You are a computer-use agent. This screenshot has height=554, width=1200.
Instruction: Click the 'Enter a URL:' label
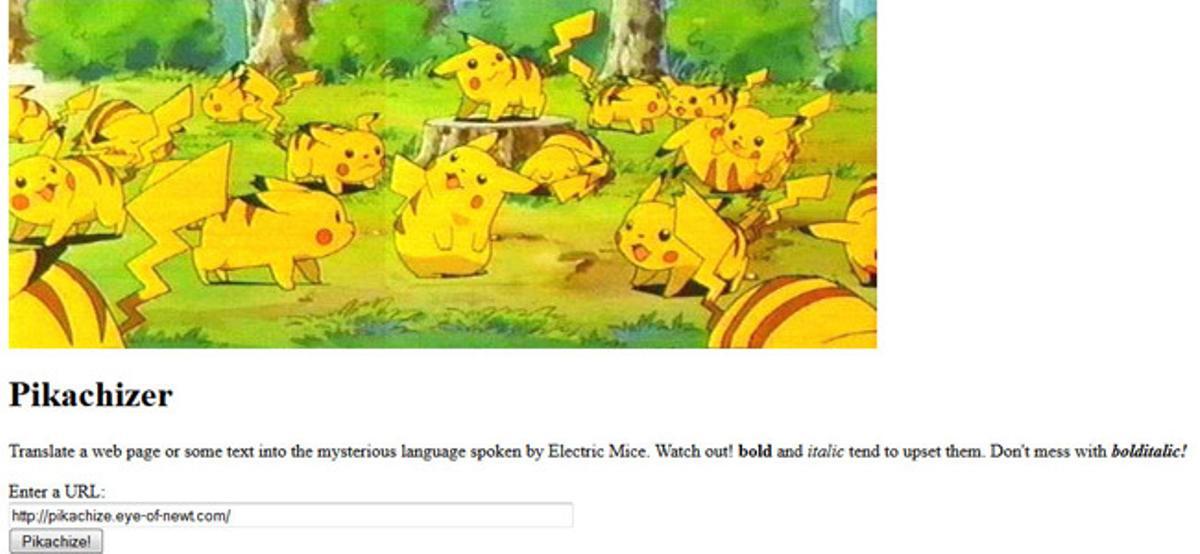(57, 492)
